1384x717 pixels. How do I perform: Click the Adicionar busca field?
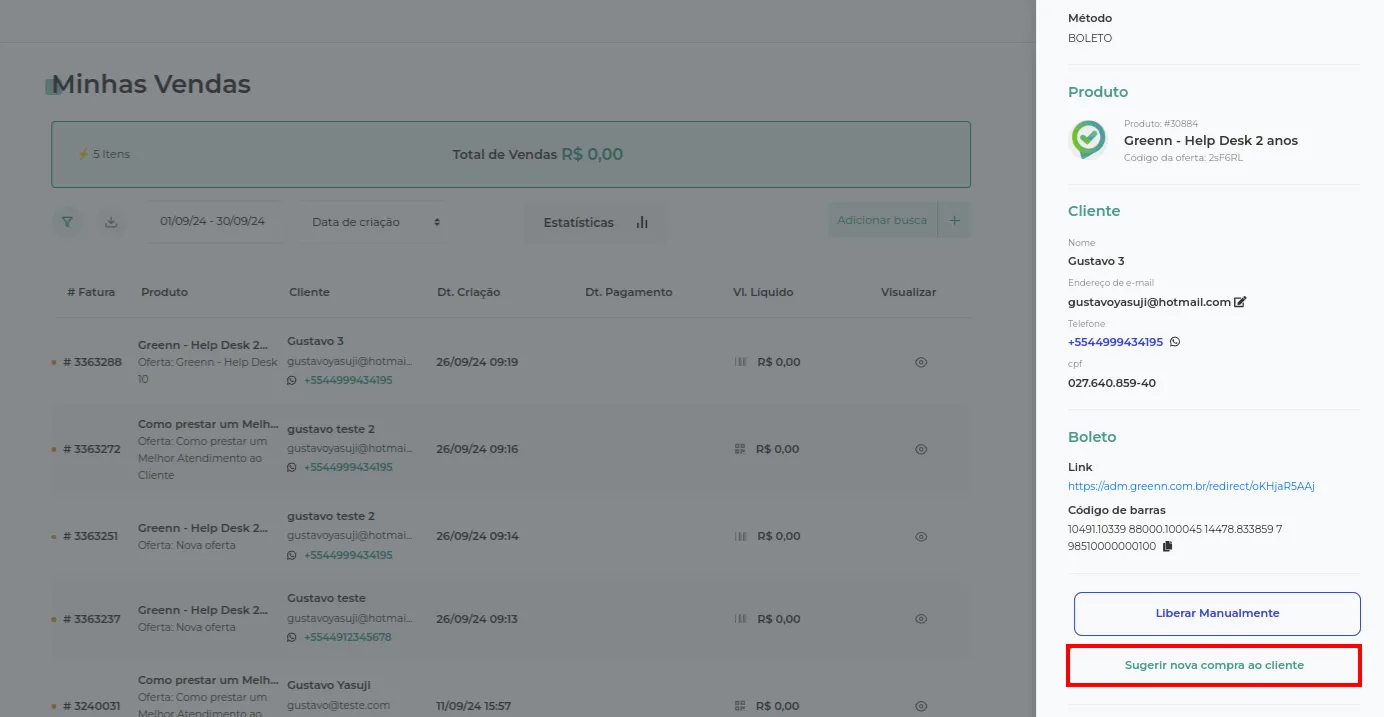pyautogui.click(x=882, y=220)
